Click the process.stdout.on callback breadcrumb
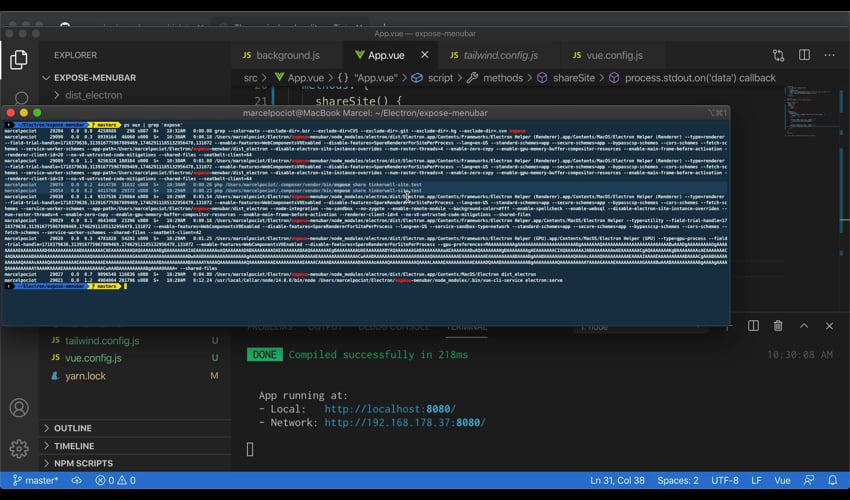The height and width of the screenshot is (500, 850). tap(693, 78)
